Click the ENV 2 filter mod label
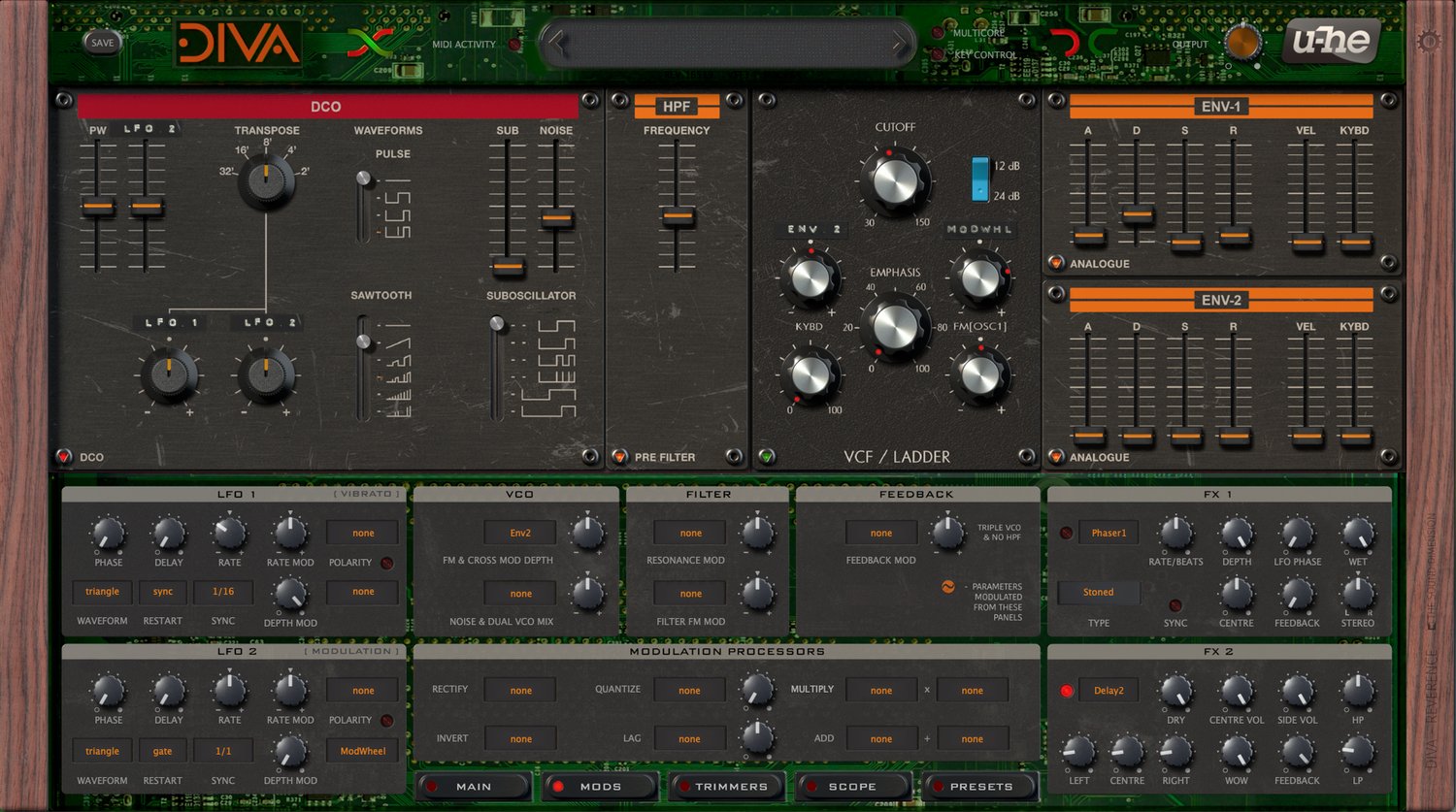1456x812 pixels. (x=813, y=230)
